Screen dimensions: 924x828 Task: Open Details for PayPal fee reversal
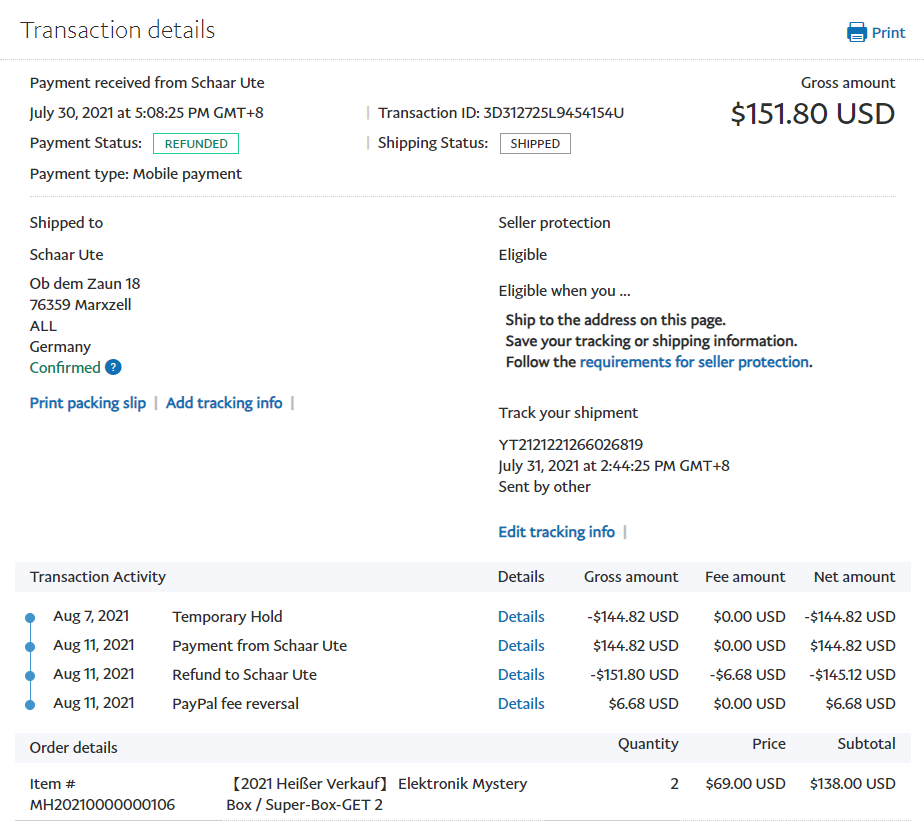point(521,704)
